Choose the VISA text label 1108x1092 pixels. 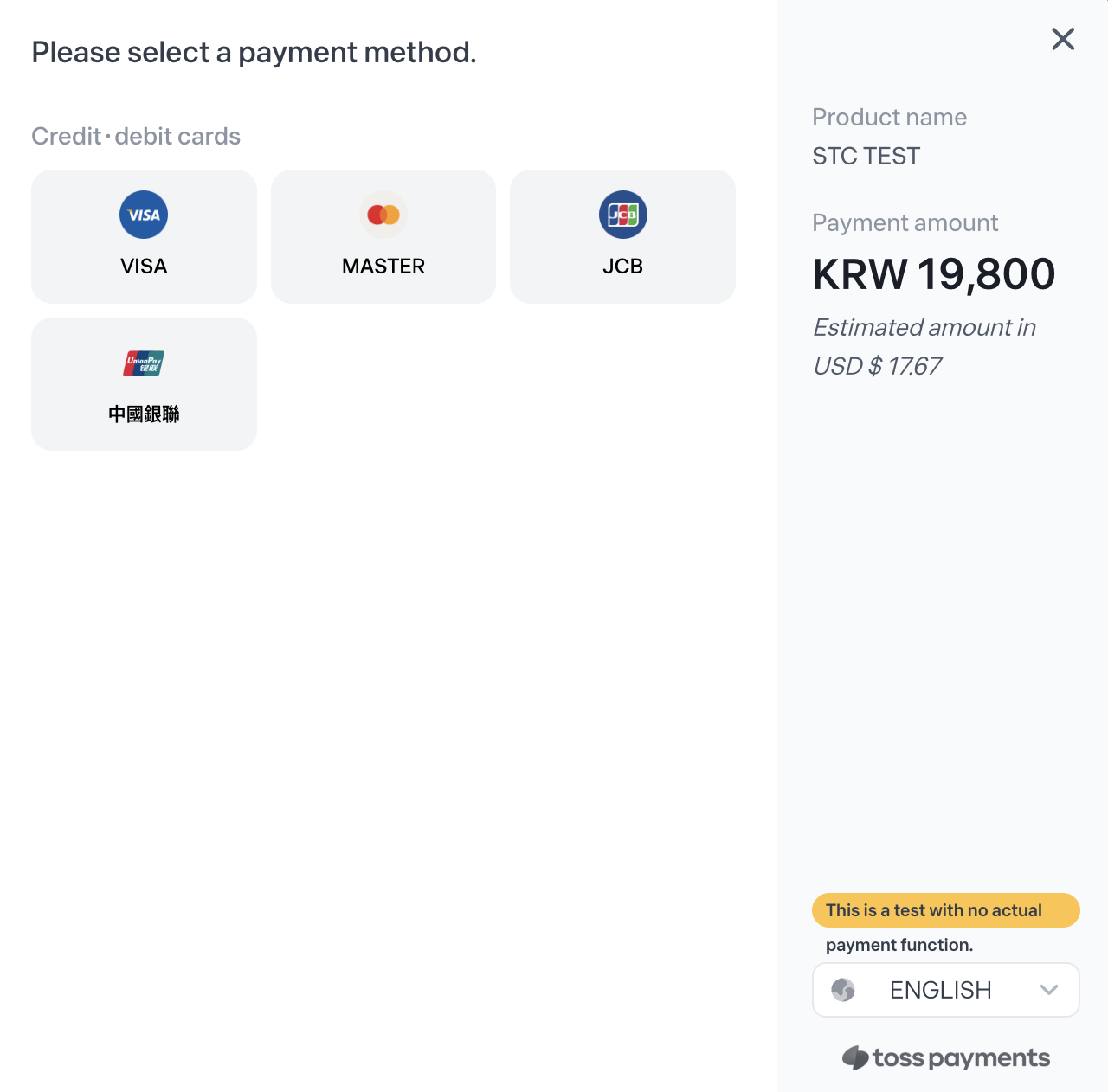point(144,267)
